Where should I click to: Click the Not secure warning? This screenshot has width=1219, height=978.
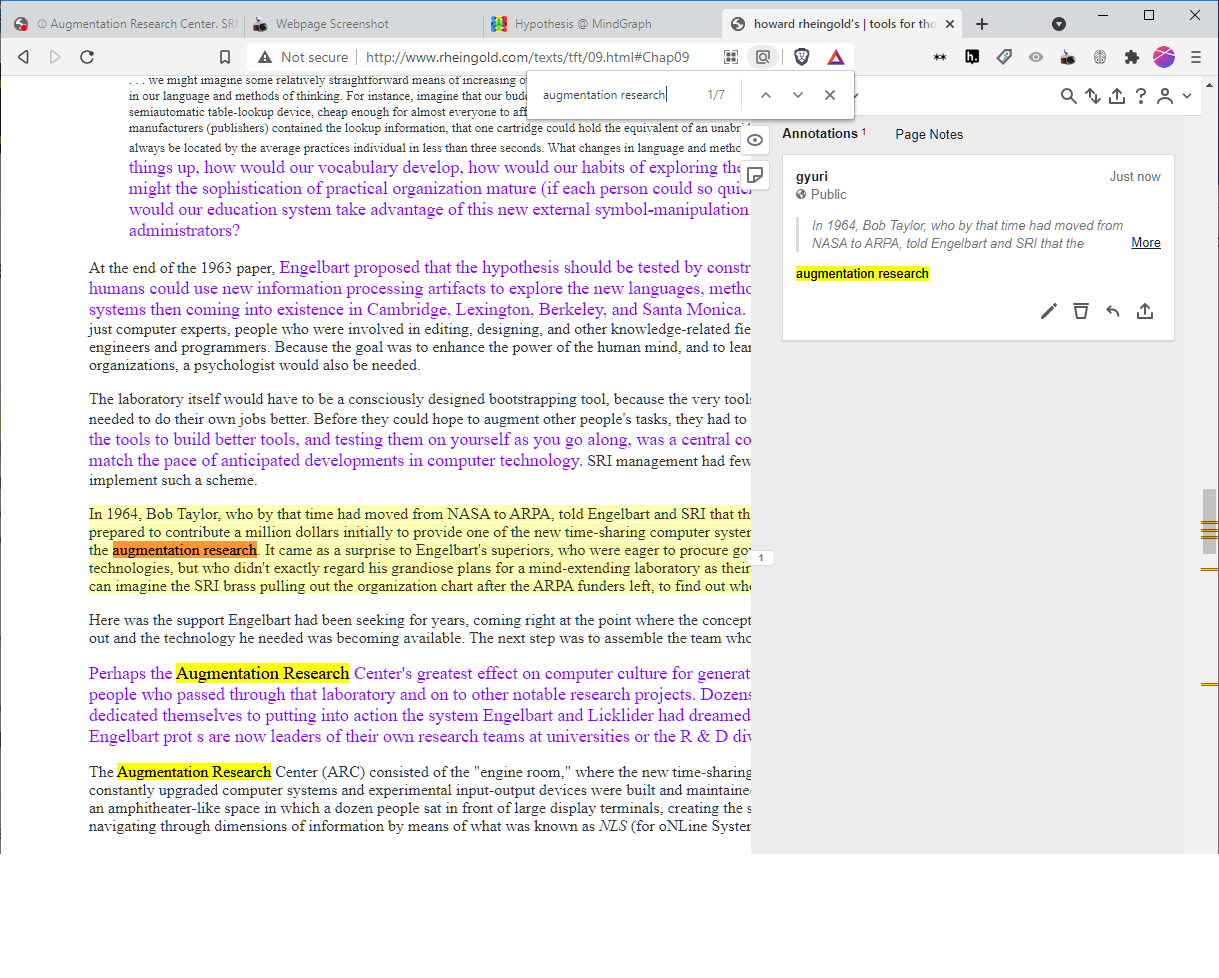(304, 57)
